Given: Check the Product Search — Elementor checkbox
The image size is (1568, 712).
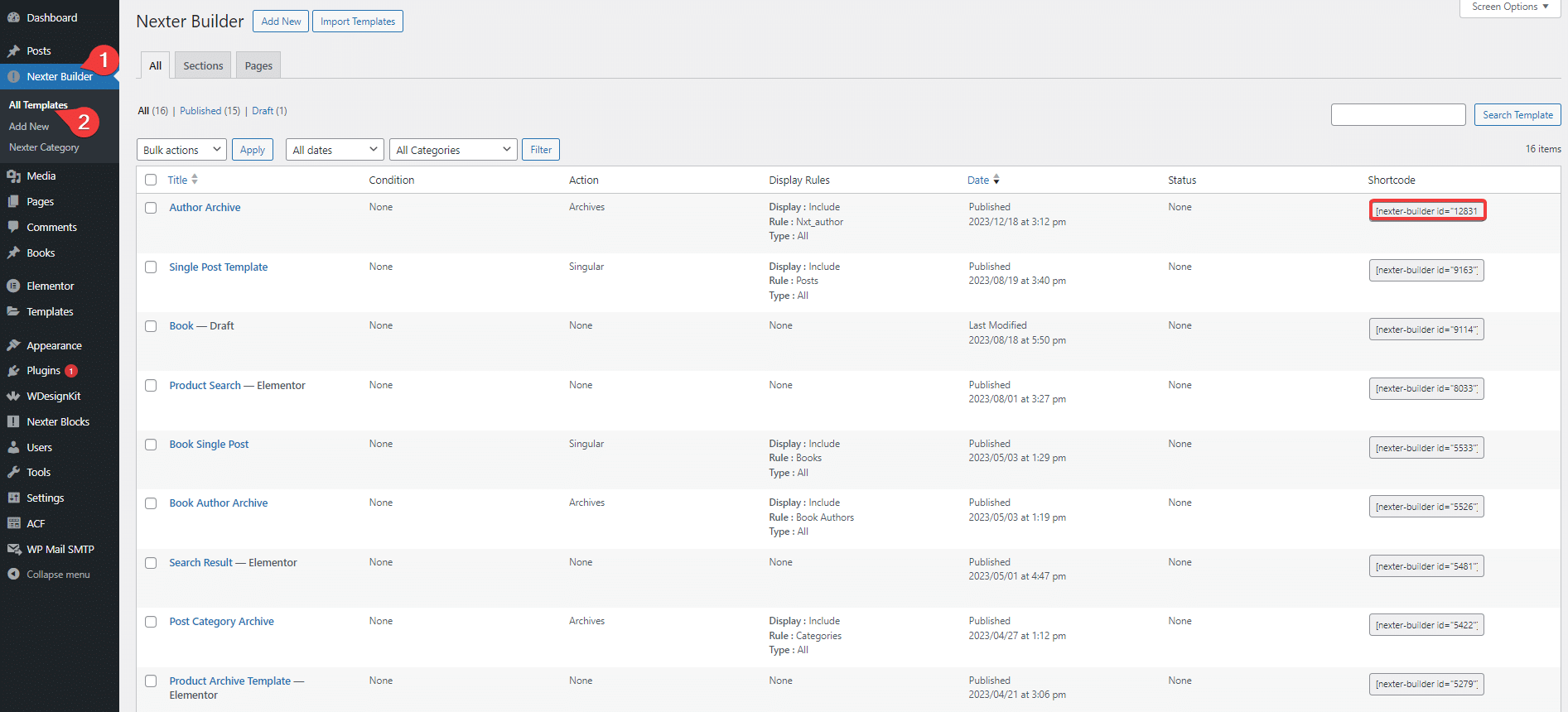Looking at the screenshot, I should pyautogui.click(x=151, y=385).
